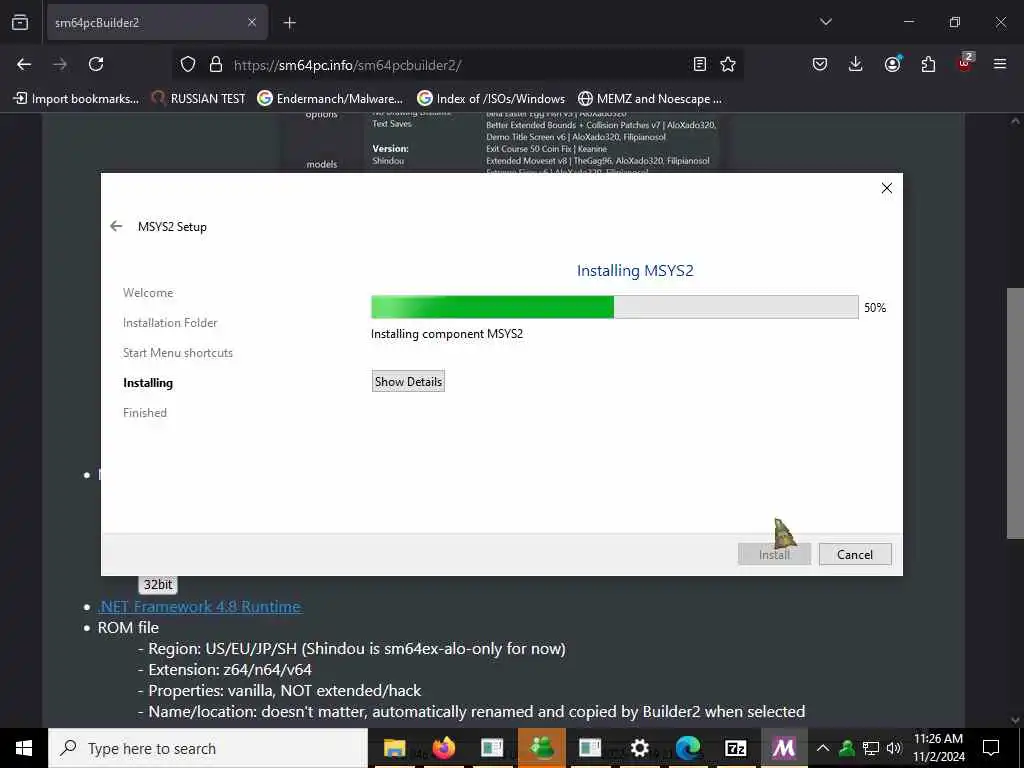Open 7-Zip from taskbar
Screen dimensions: 1024x768
click(x=736, y=748)
